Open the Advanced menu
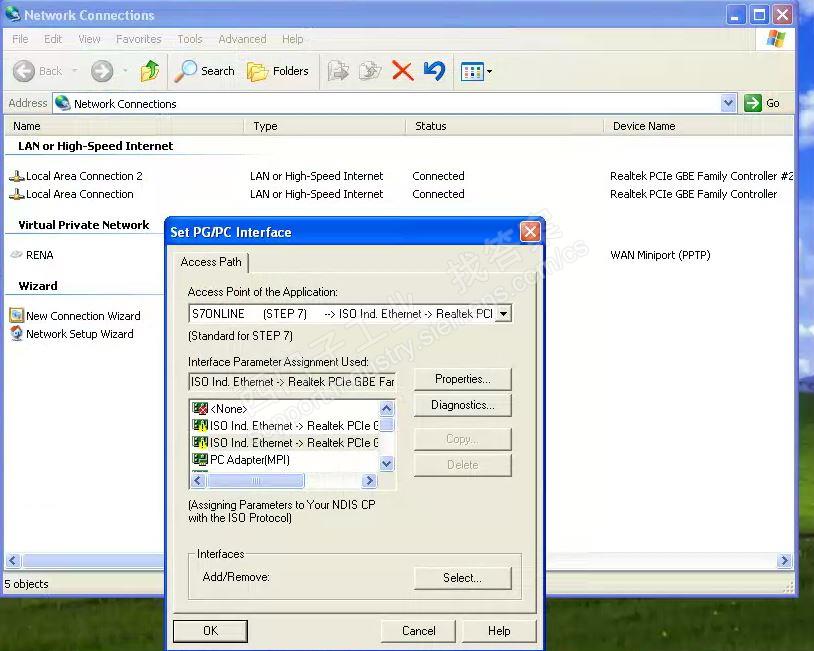Viewport: 814px width, 651px height. pos(242,39)
